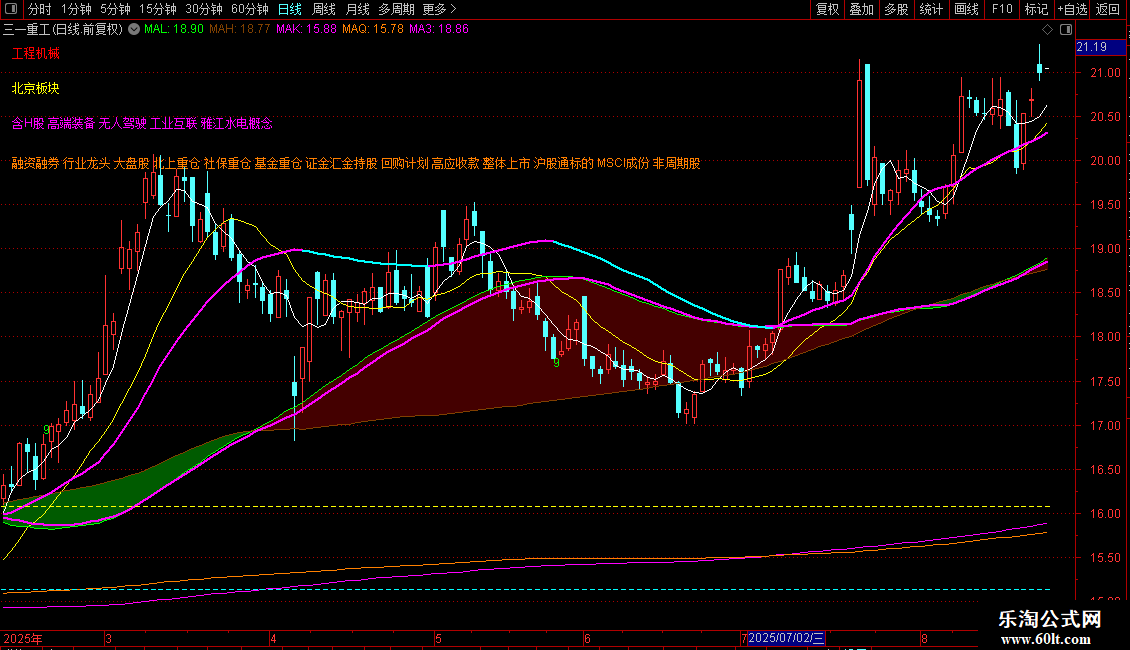The height and width of the screenshot is (650, 1130).
Task: Click the 返回 back button
Action: click(x=1108, y=9)
